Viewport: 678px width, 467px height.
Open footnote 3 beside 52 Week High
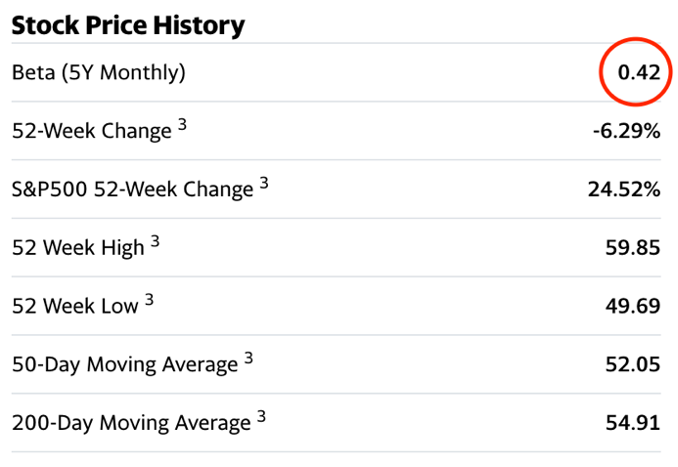(x=155, y=241)
